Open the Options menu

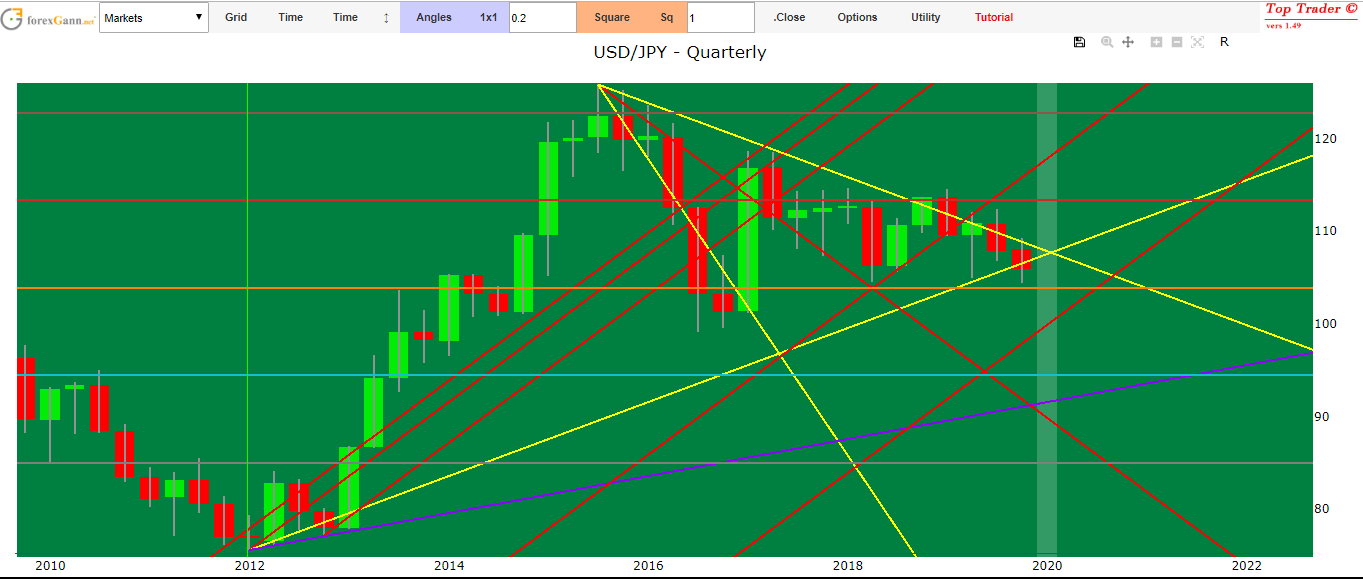point(857,18)
